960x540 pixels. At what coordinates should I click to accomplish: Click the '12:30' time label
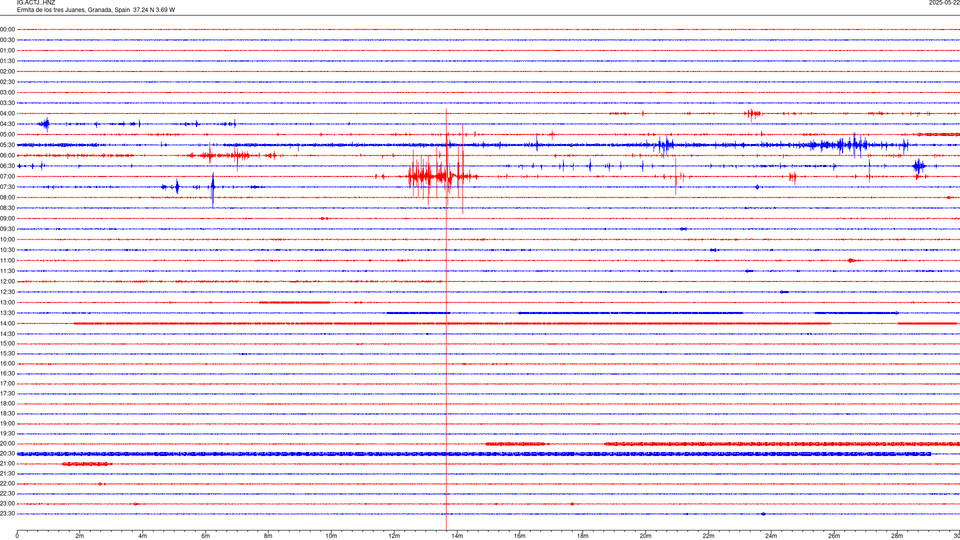pyautogui.click(x=7, y=292)
